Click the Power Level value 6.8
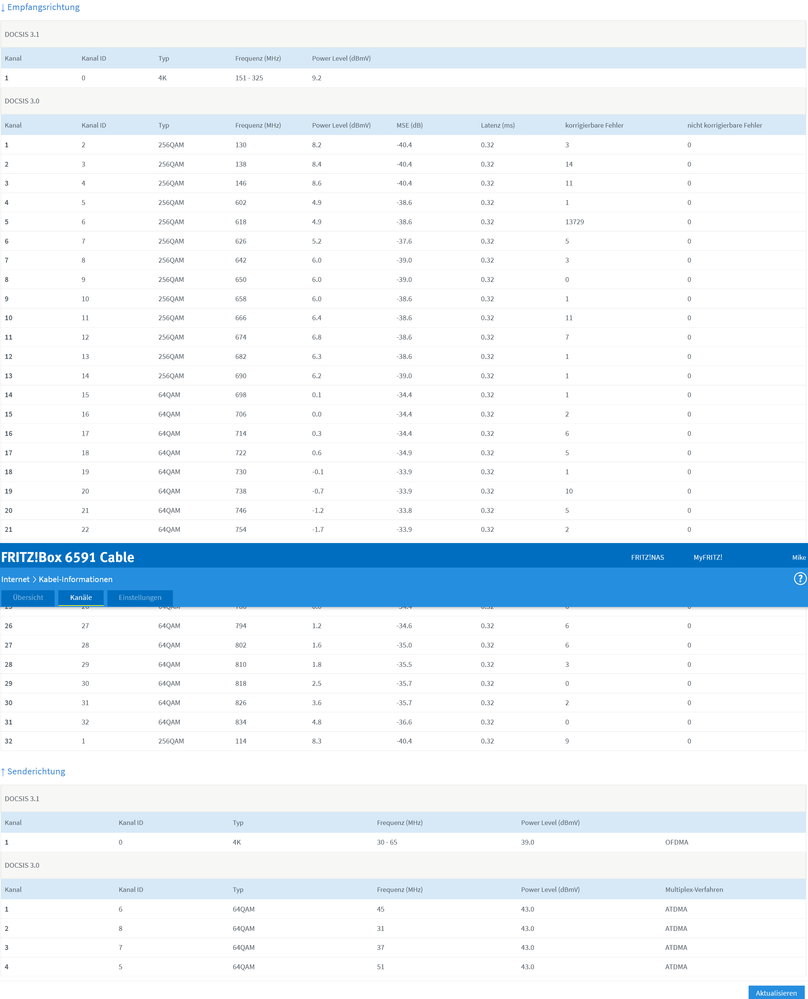This screenshot has width=808, height=999. tap(316, 337)
